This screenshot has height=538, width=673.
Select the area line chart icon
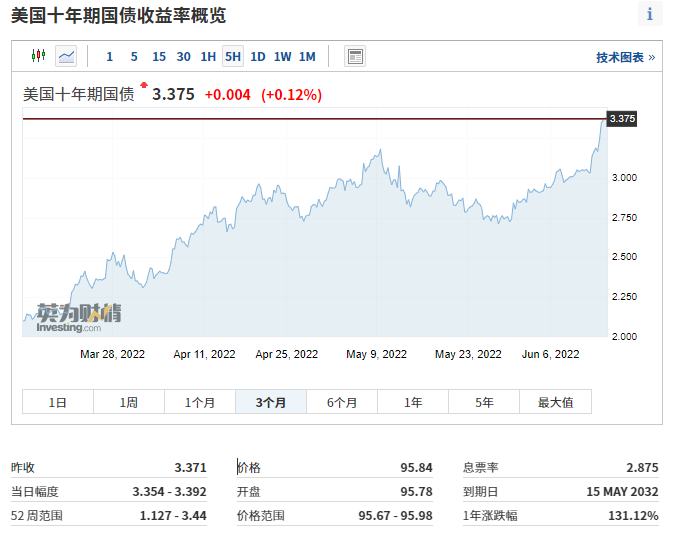pyautogui.click(x=66, y=56)
